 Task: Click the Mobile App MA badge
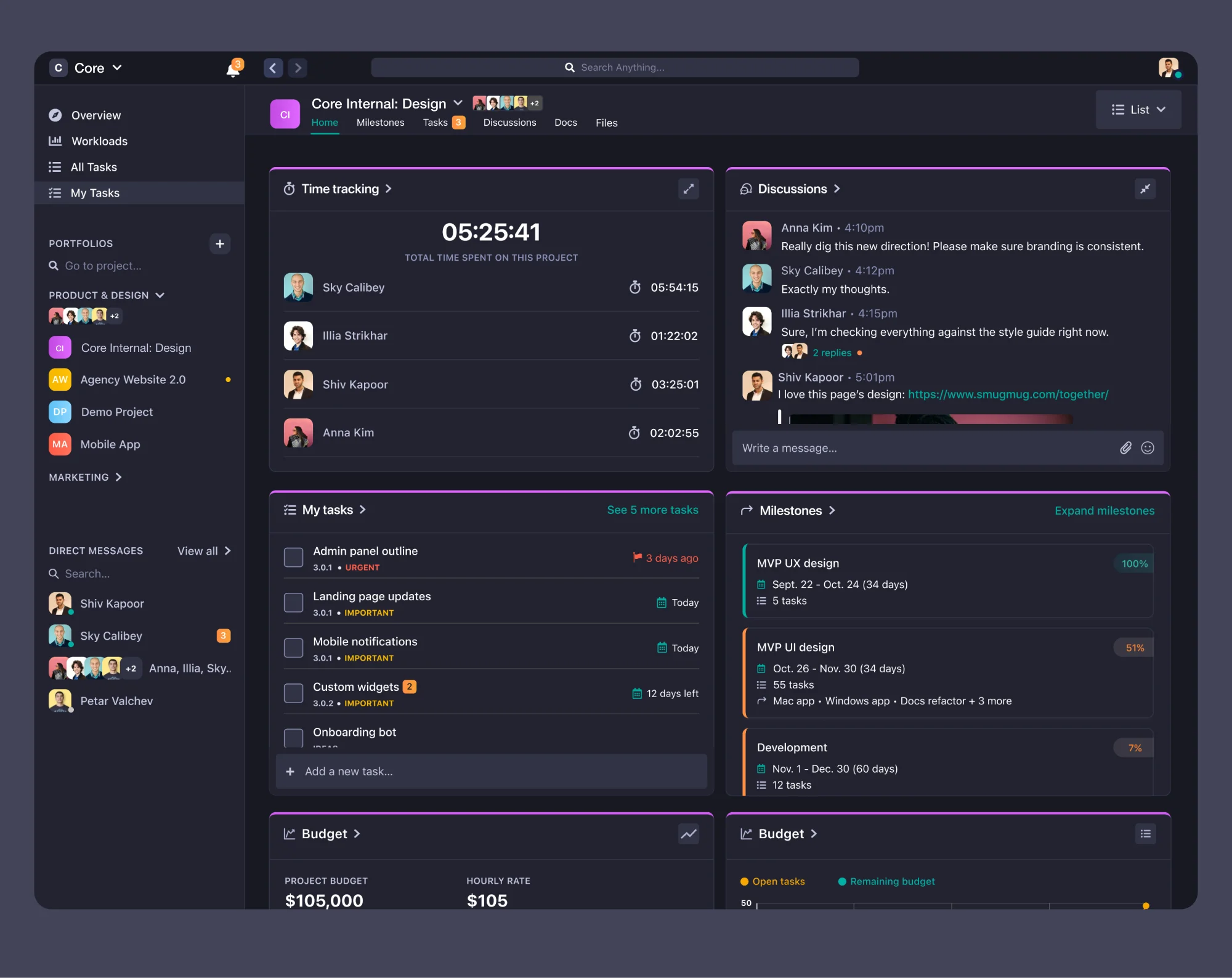(60, 444)
